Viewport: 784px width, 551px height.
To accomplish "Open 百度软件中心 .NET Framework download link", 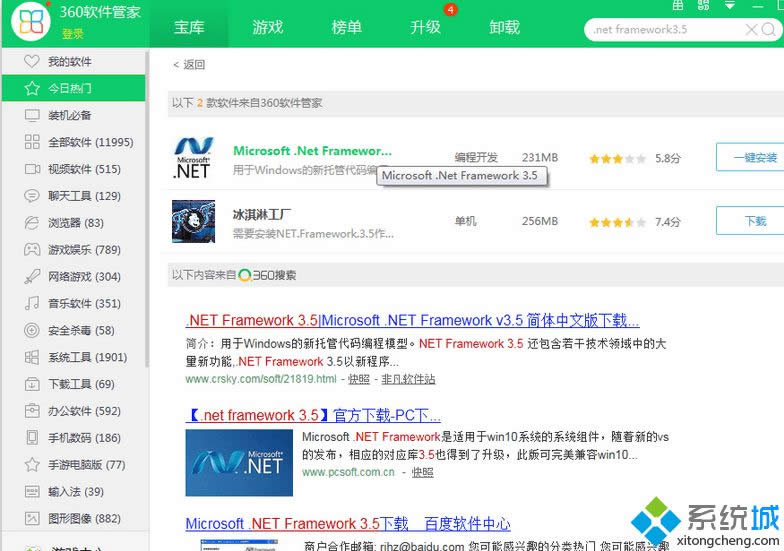I will [348, 524].
